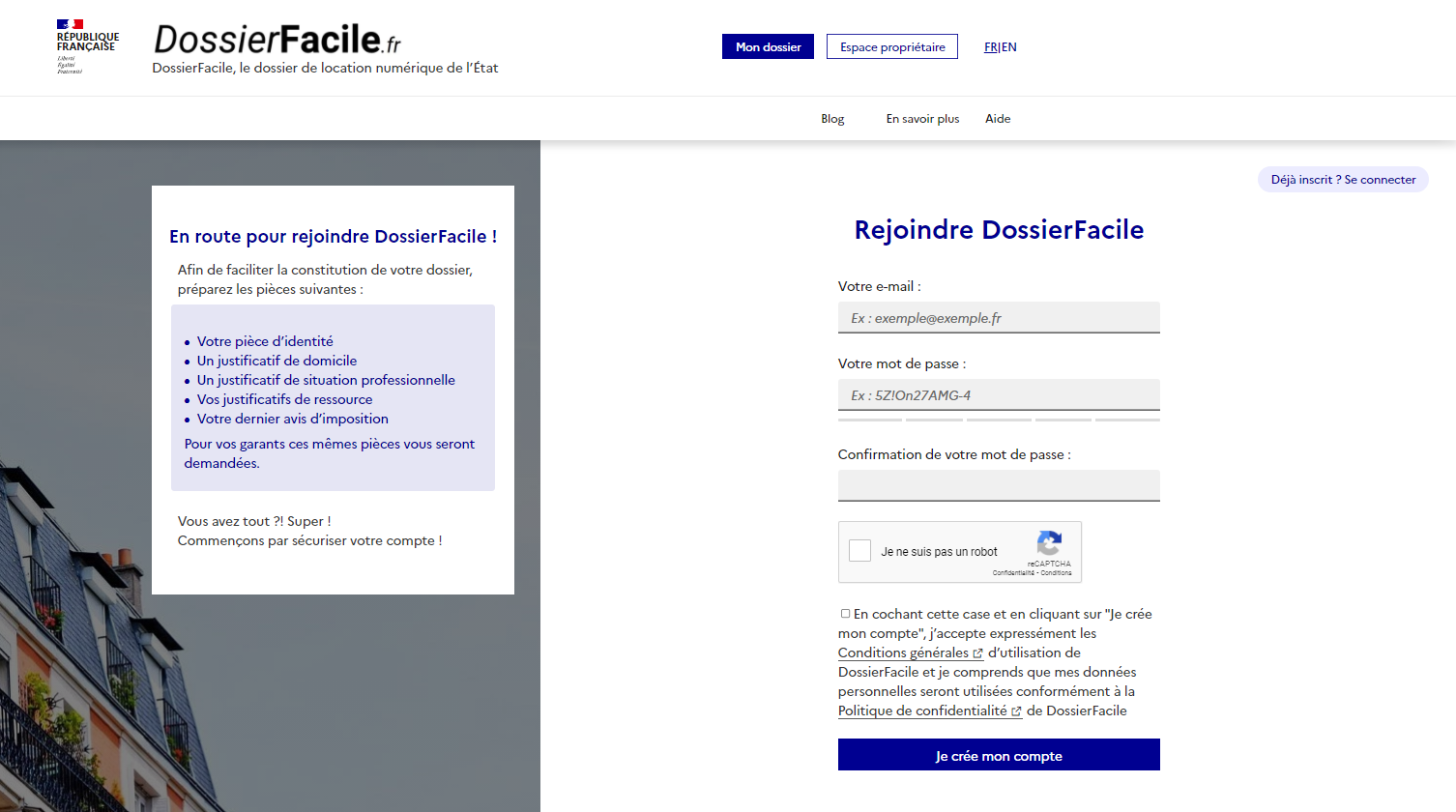Open the En savoir plus menu
Screen dimensions: 1456x812
coord(922,119)
